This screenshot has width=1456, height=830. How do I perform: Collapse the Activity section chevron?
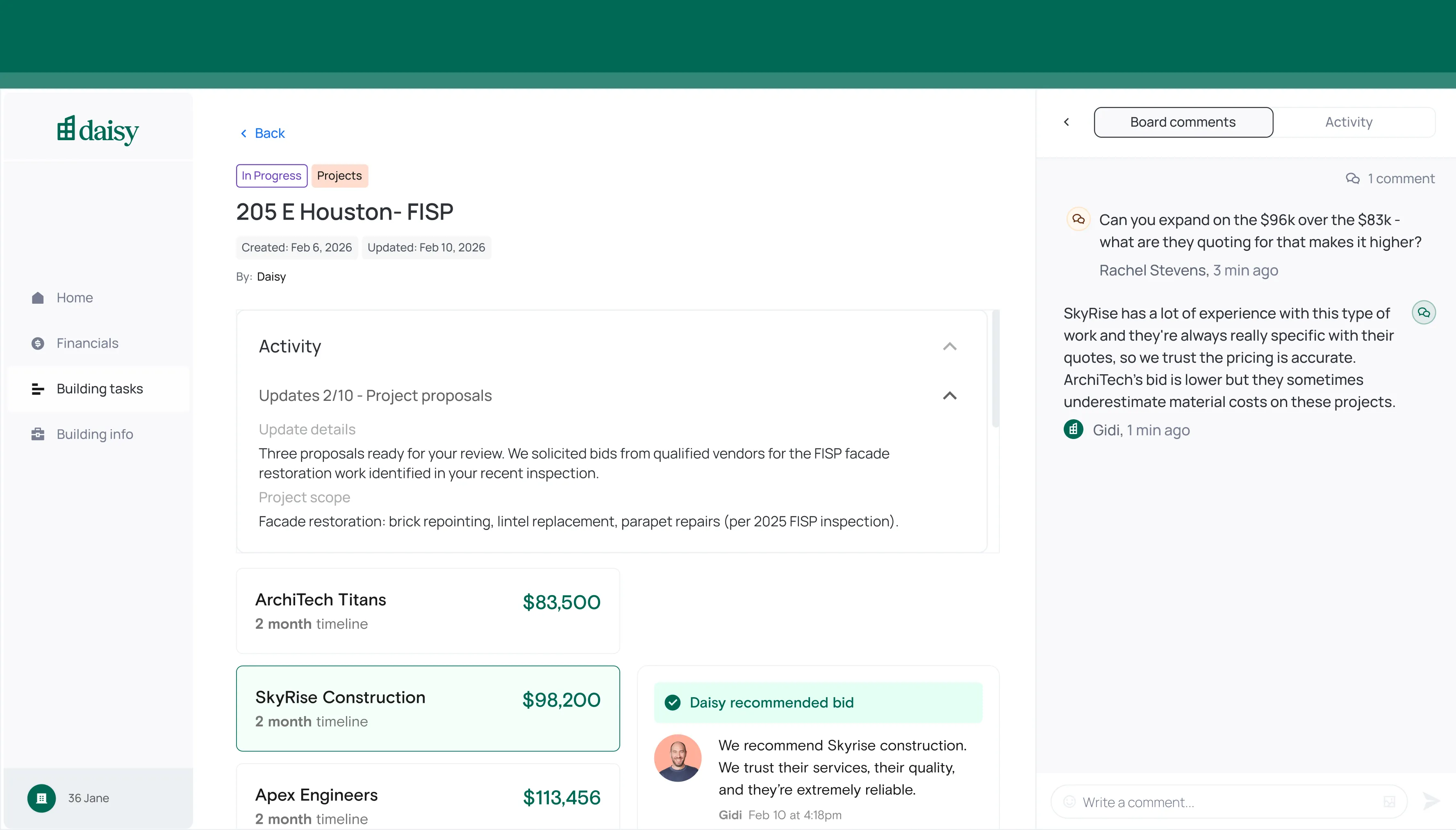click(949, 347)
